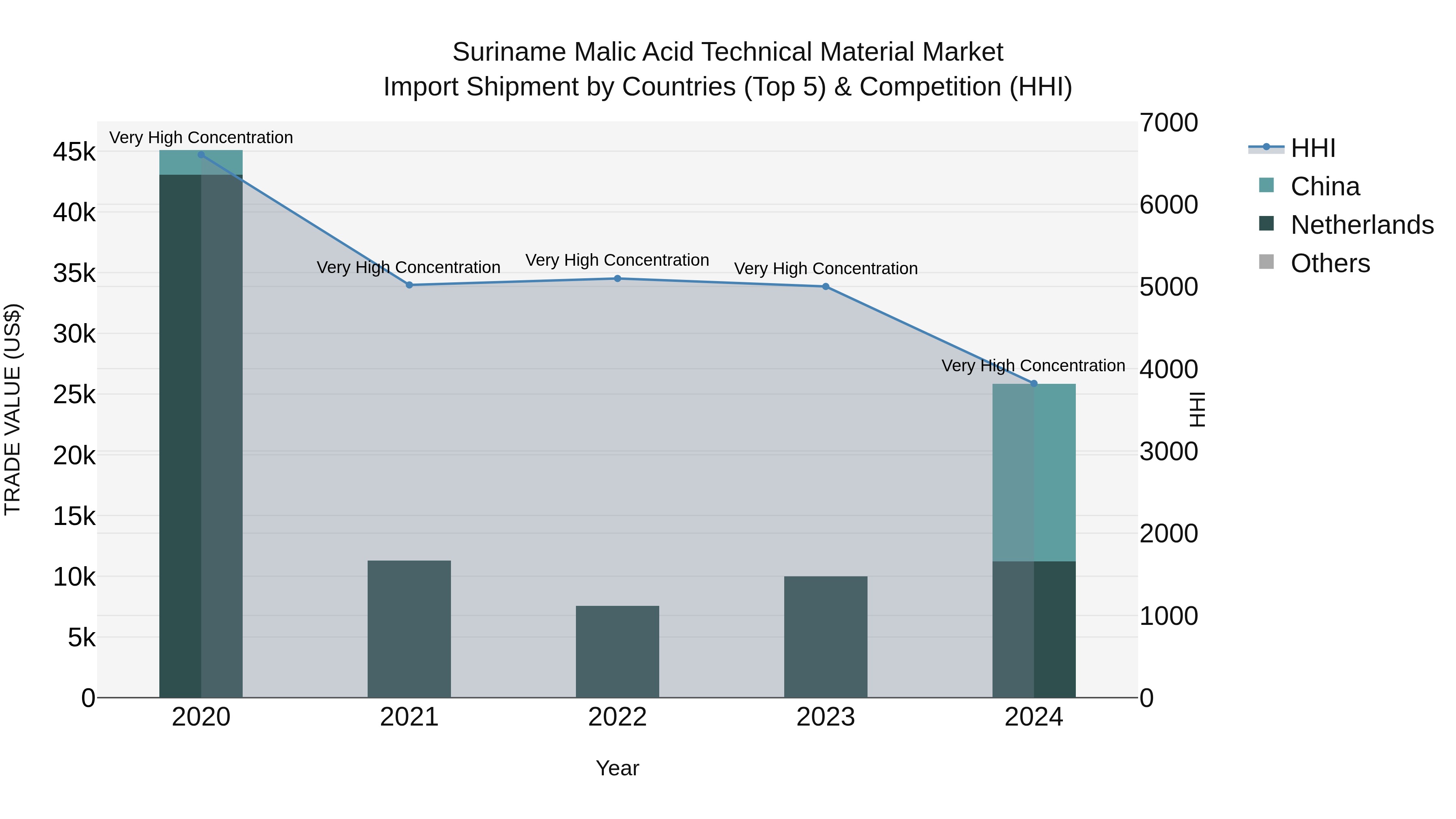Viewport: 1456px width, 819px height.
Task: Click the 'TRADE VALUE (US$)' axis title
Action: pyautogui.click(x=13, y=410)
